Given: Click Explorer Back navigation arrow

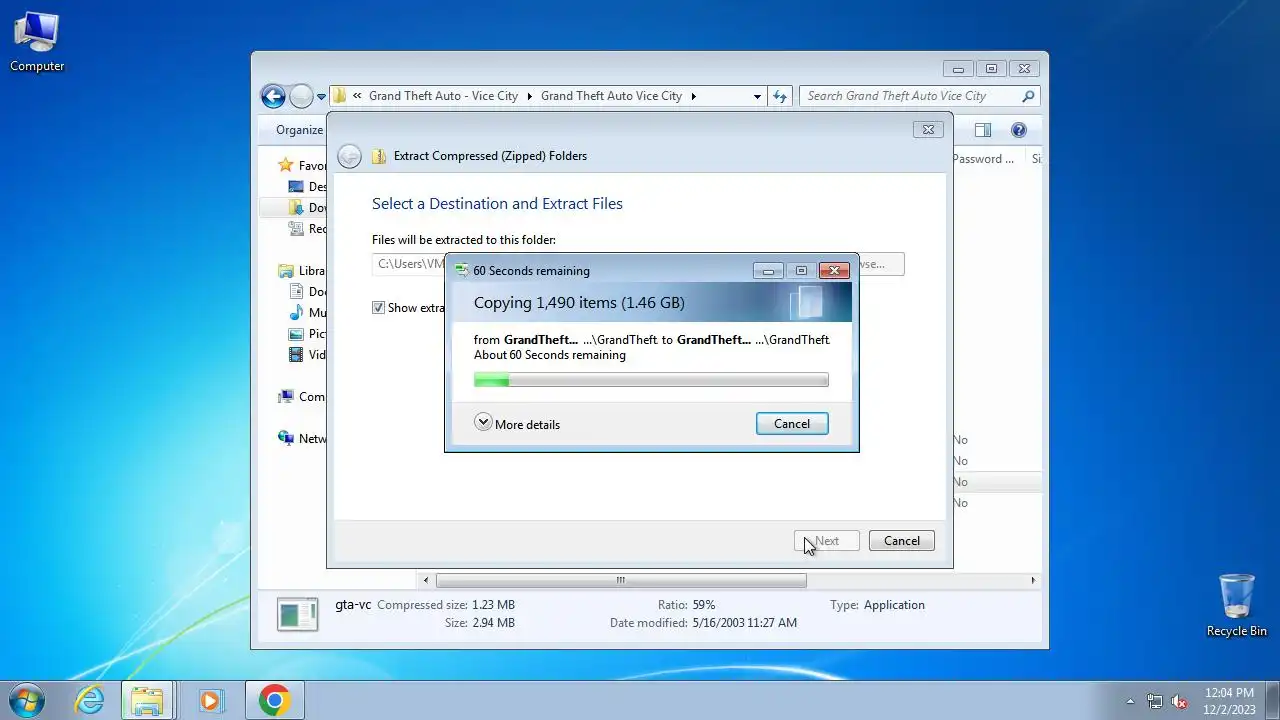Looking at the screenshot, I should point(273,96).
